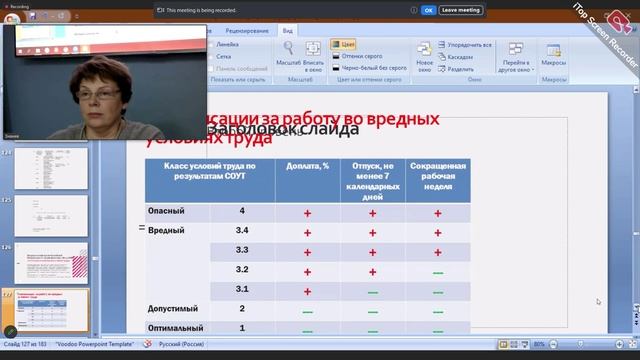Screen dimensions: 640x360
Task: Click the Доплата, % header cell
Action: pyautogui.click(x=307, y=180)
